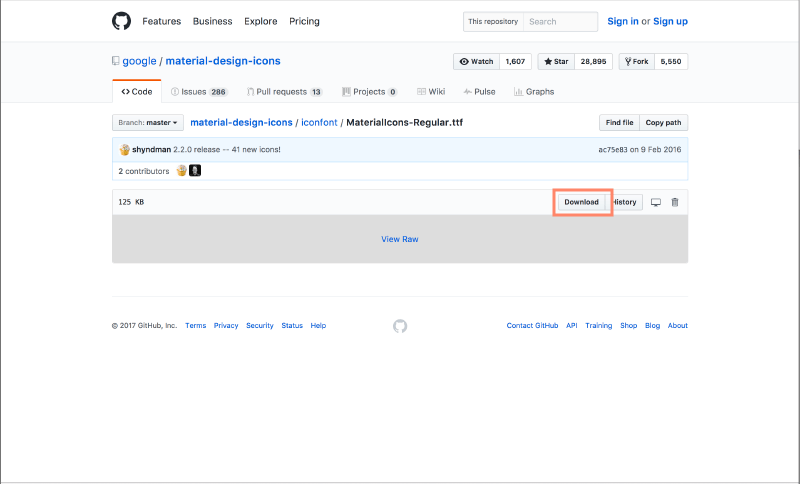This screenshot has height=484, width=800.
Task: Click the GitHub Octocat logo in header
Action: click(121, 21)
